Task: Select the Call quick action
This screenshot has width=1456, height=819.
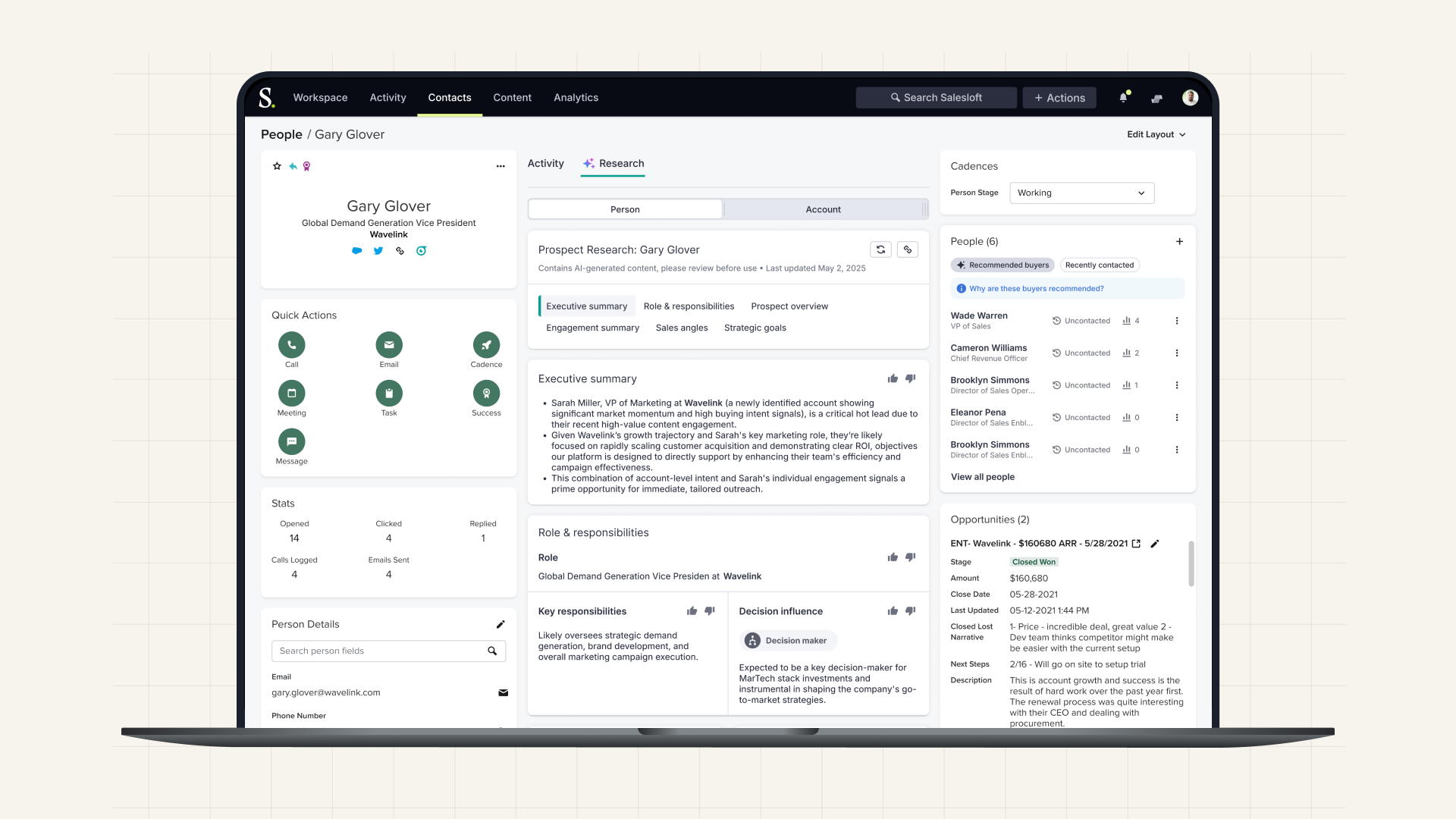Action: pyautogui.click(x=291, y=345)
